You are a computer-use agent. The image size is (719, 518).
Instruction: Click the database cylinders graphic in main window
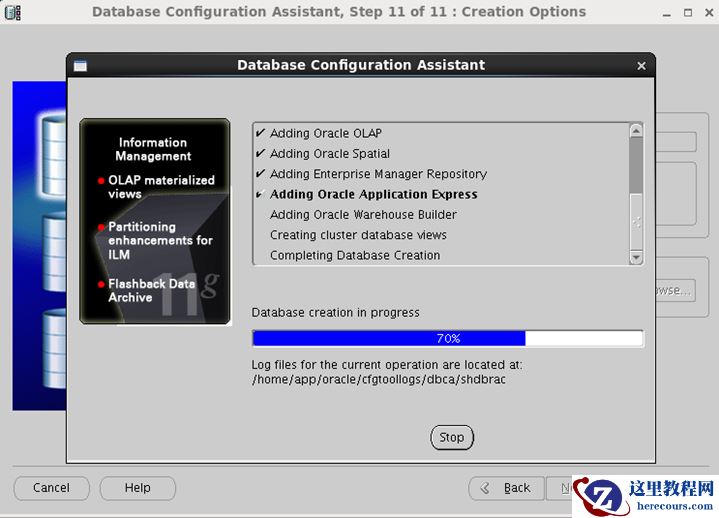(39, 246)
